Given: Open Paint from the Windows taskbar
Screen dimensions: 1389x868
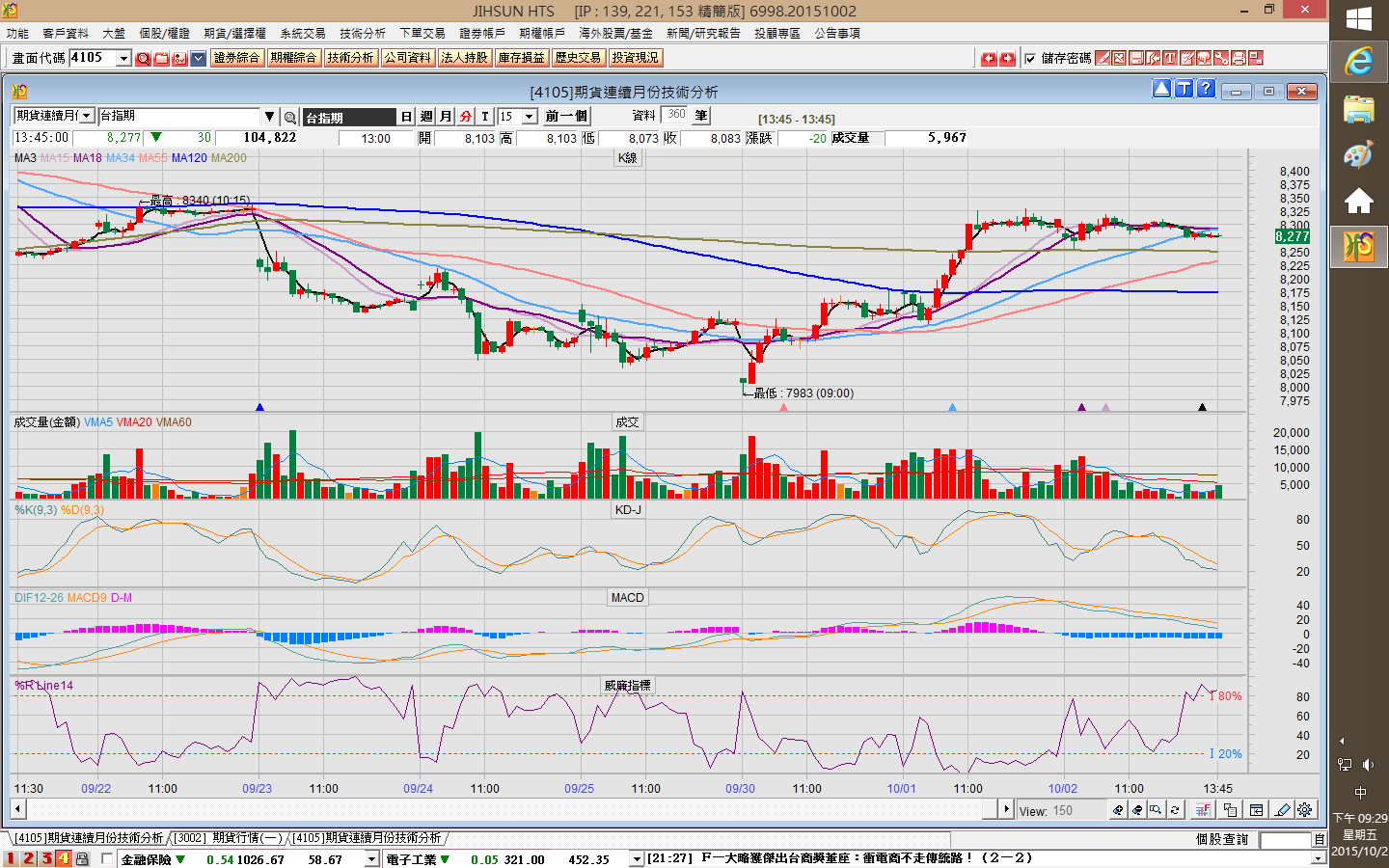Looking at the screenshot, I should 1359,154.
